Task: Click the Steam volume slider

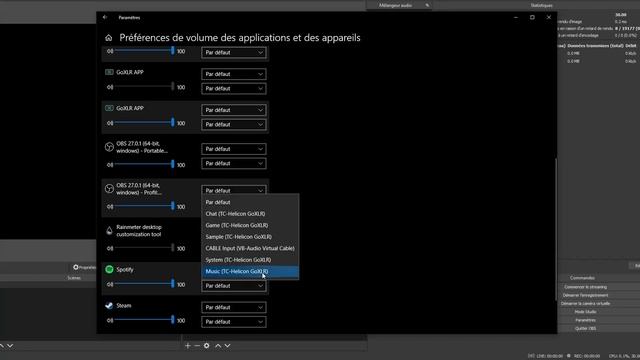Action: pyautogui.click(x=144, y=320)
